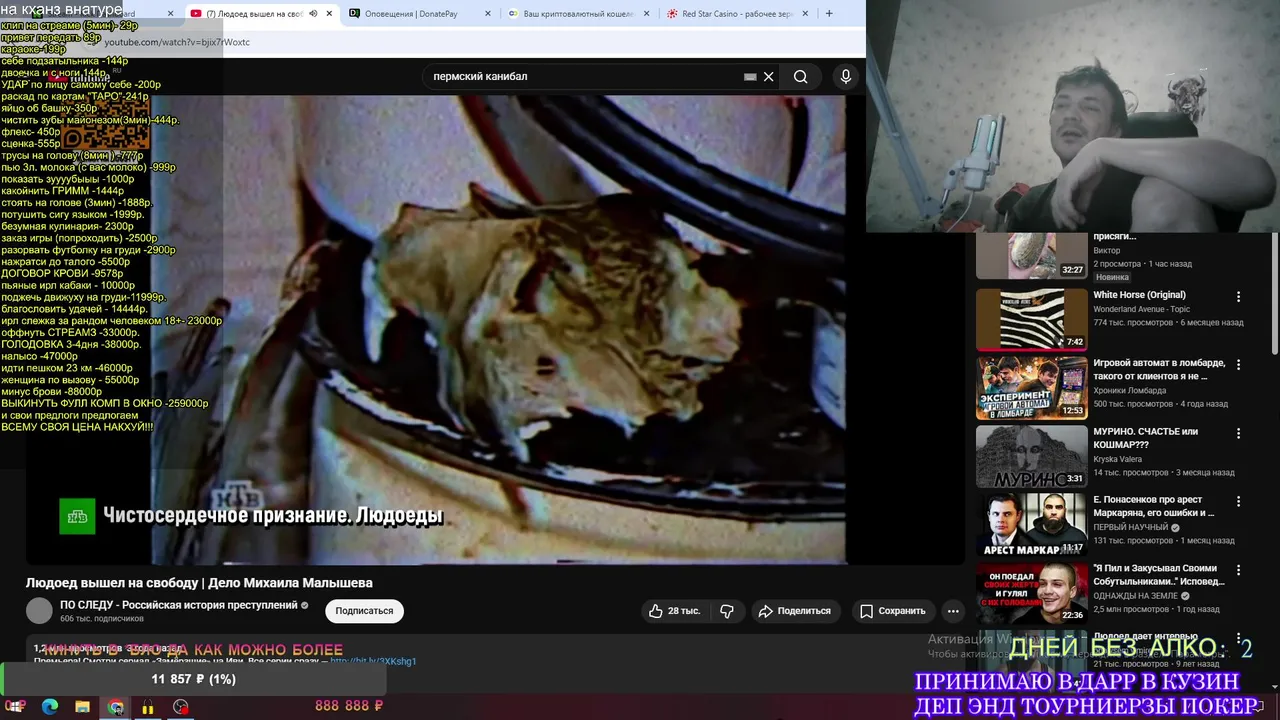
Task: Open Windows Start button on taskbar
Action: tap(15, 707)
